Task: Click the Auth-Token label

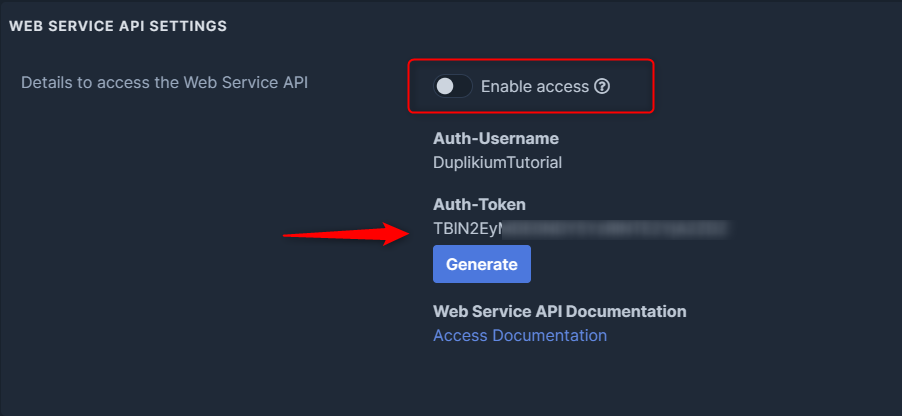Action: pos(479,205)
